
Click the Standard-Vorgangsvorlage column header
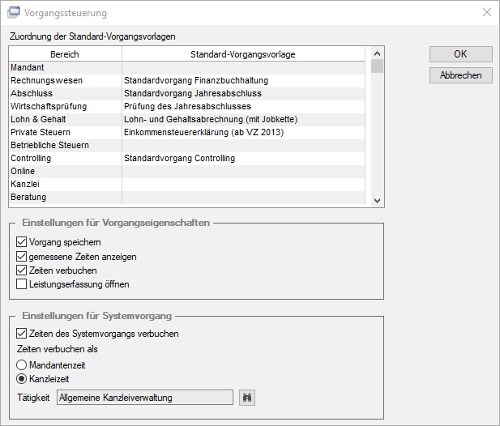point(243,54)
